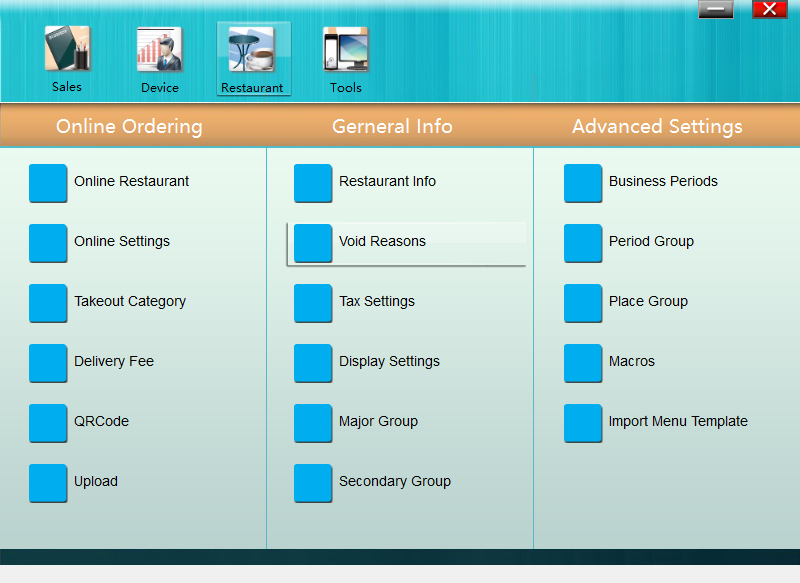Click the Online Ordering column header
Image resolution: width=800 pixels, height=583 pixels.
(129, 126)
